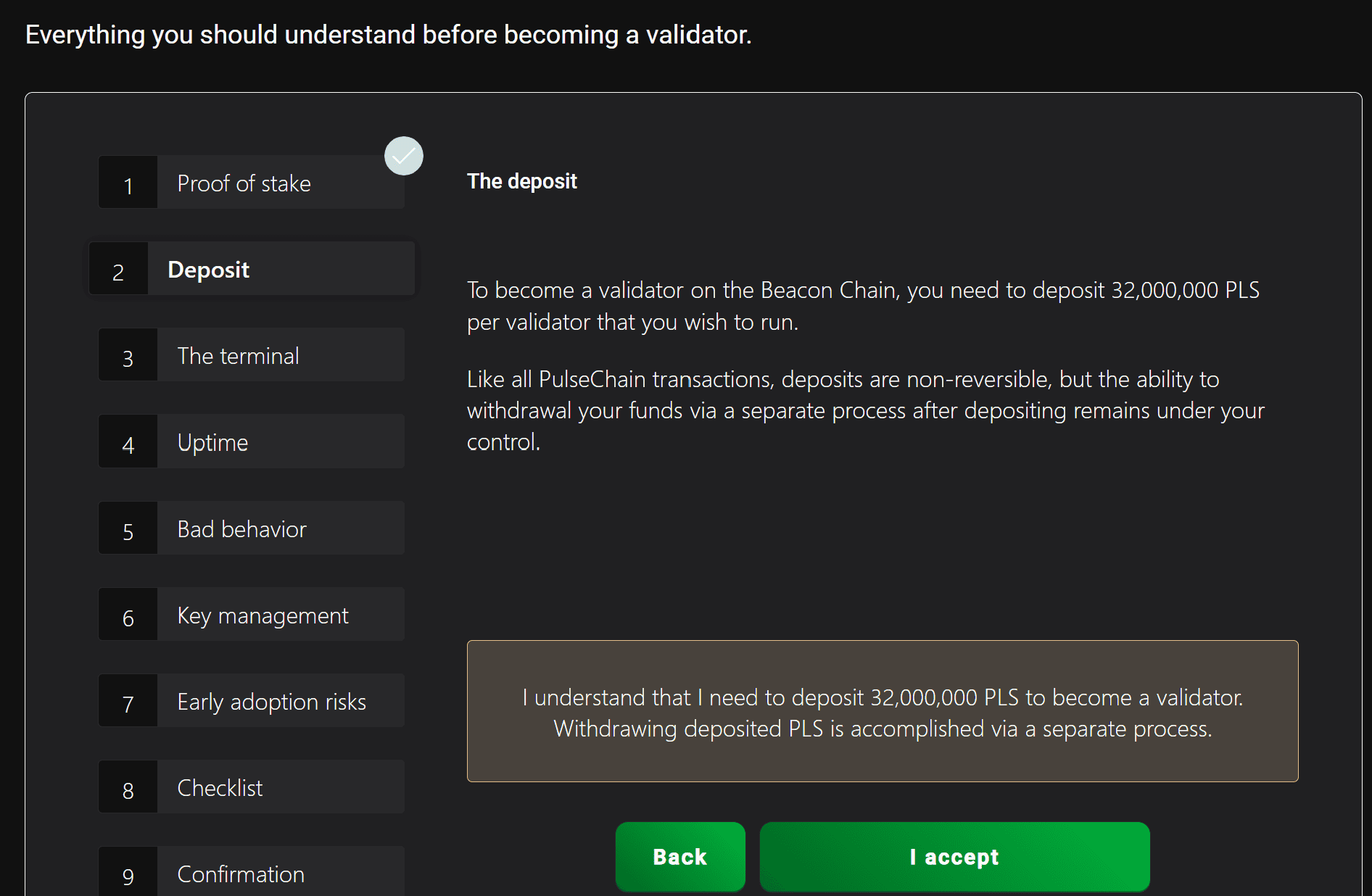
Task: Click the deposit acknowledgement statement box
Action: [883, 711]
